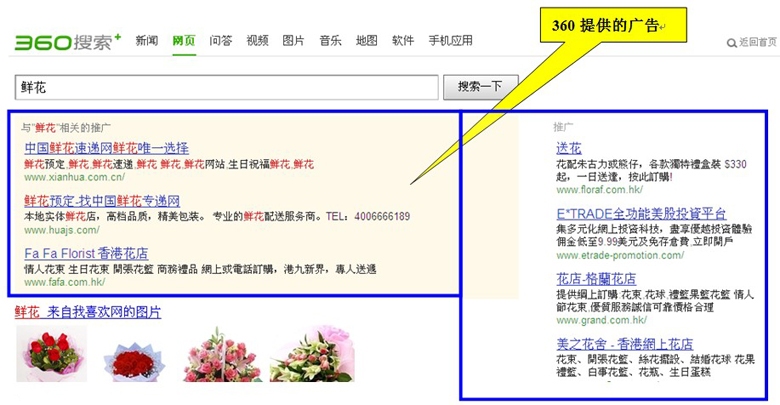Screen dimensions: 780x405
Task: Open the blue-wrapped red rose bouquet thumbnail
Action: pyautogui.click(x=134, y=362)
